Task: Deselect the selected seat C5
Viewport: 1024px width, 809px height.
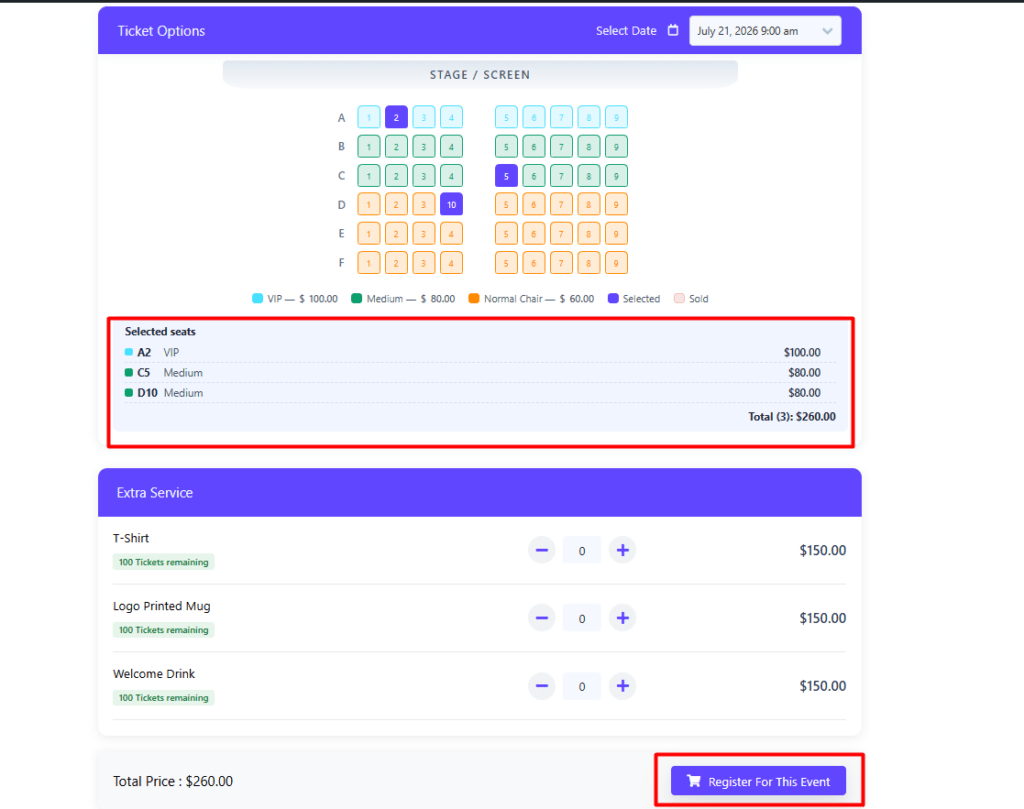Action: point(506,176)
